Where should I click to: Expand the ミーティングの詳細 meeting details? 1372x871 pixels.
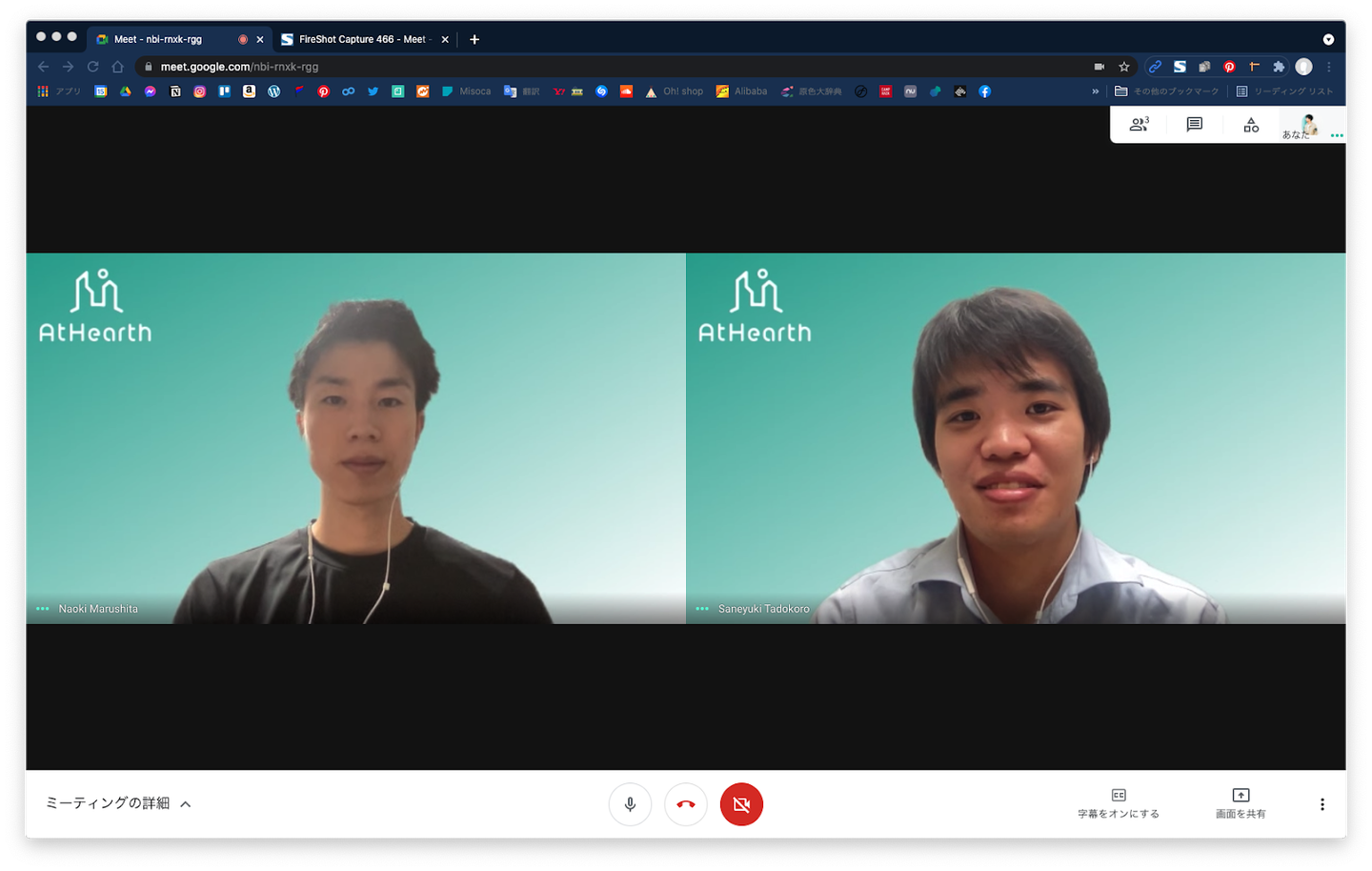118,803
